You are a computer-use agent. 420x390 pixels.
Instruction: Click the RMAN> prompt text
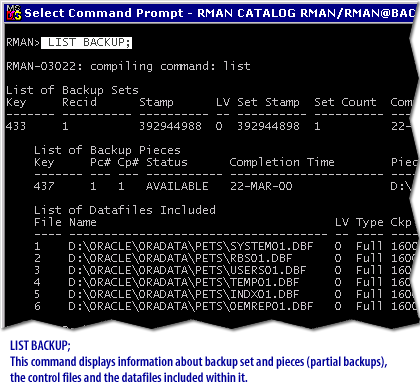click(23, 42)
